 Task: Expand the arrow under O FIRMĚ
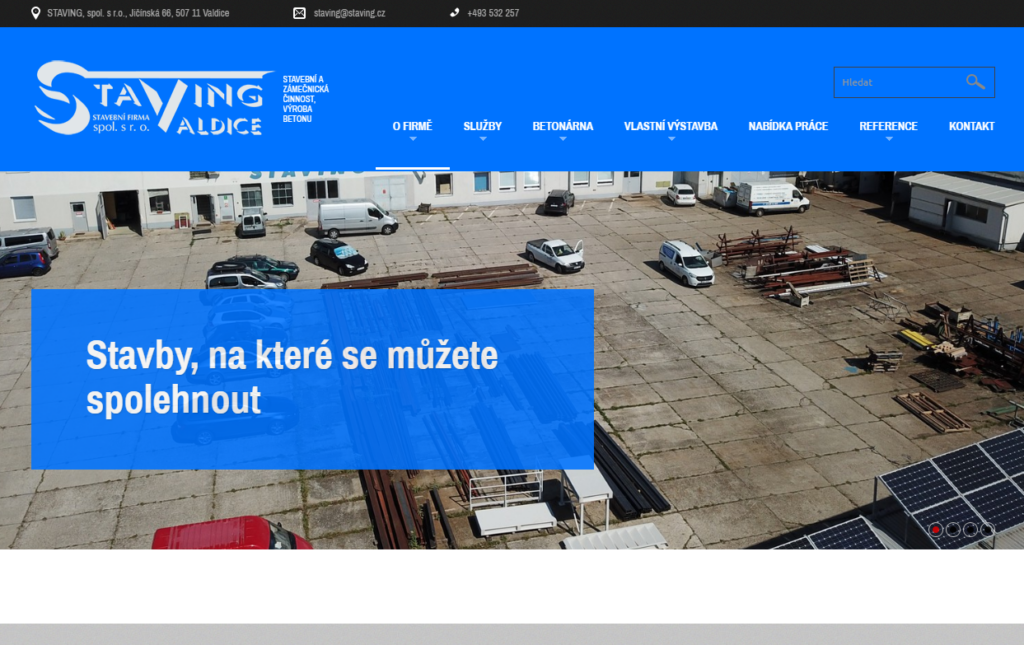(412, 139)
